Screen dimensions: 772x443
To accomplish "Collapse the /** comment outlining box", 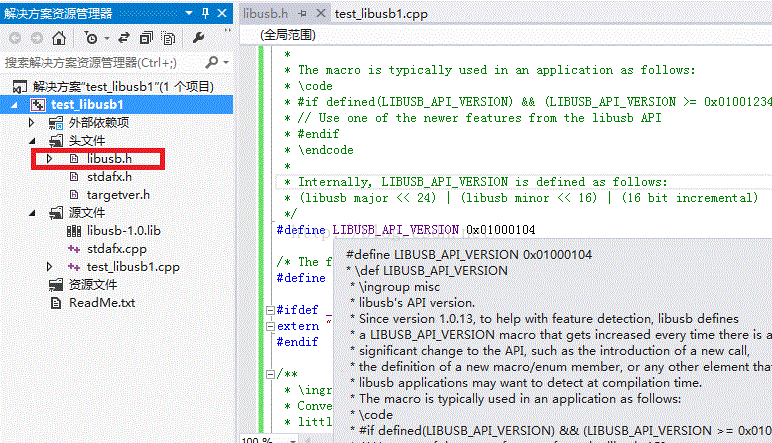I will [270, 374].
